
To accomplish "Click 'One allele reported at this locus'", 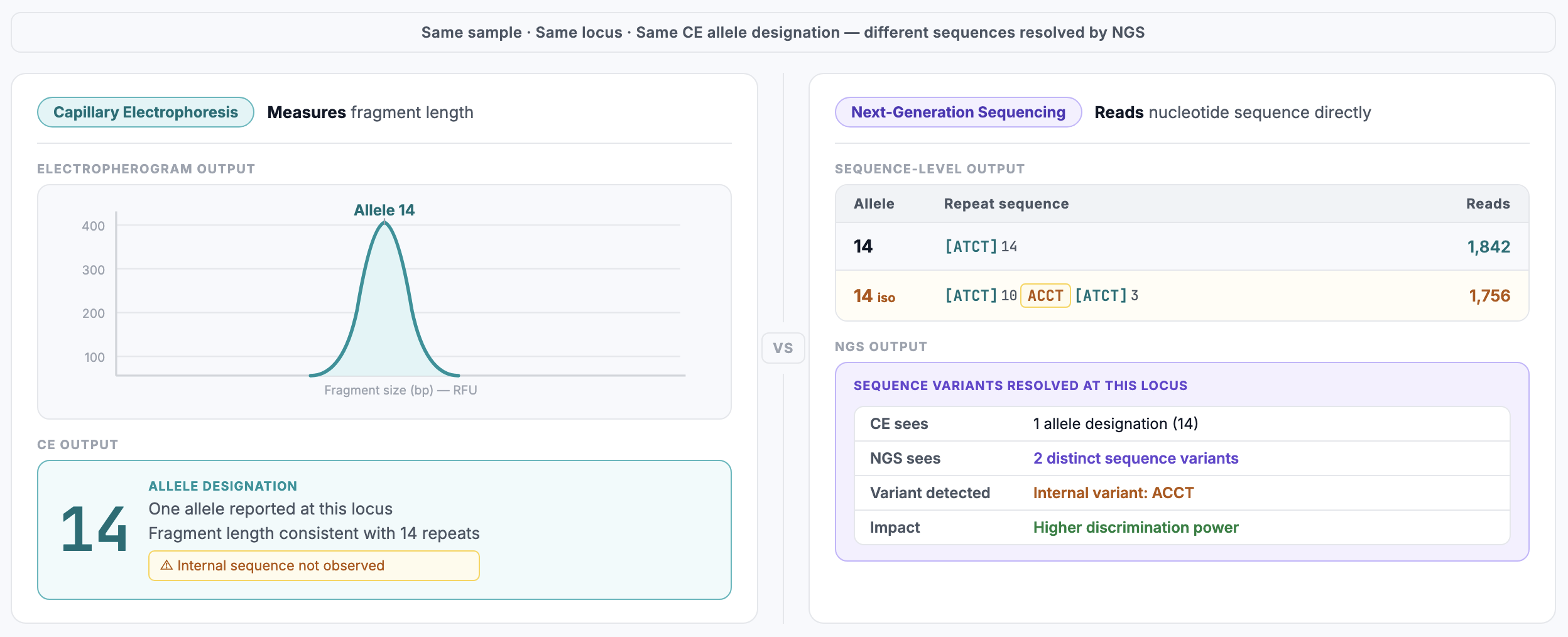I will tap(270, 509).
